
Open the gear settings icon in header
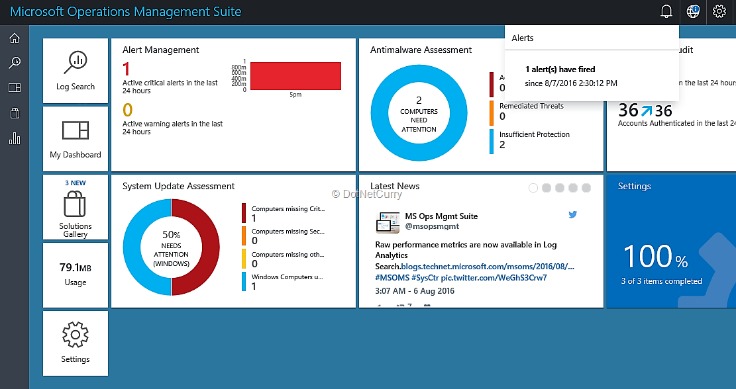[x=720, y=11]
